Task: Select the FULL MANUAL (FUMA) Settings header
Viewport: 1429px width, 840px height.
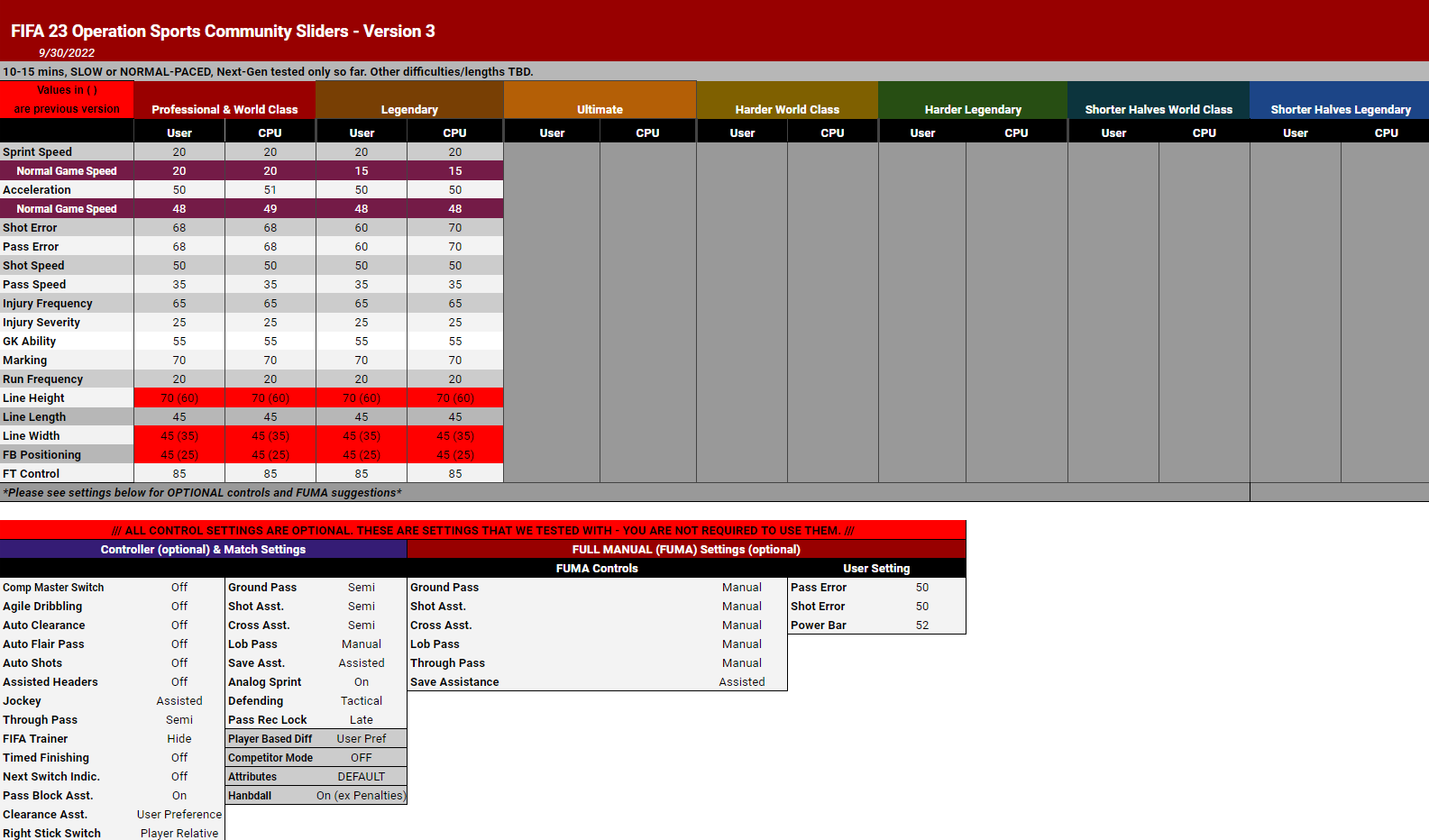Action: 686,550
